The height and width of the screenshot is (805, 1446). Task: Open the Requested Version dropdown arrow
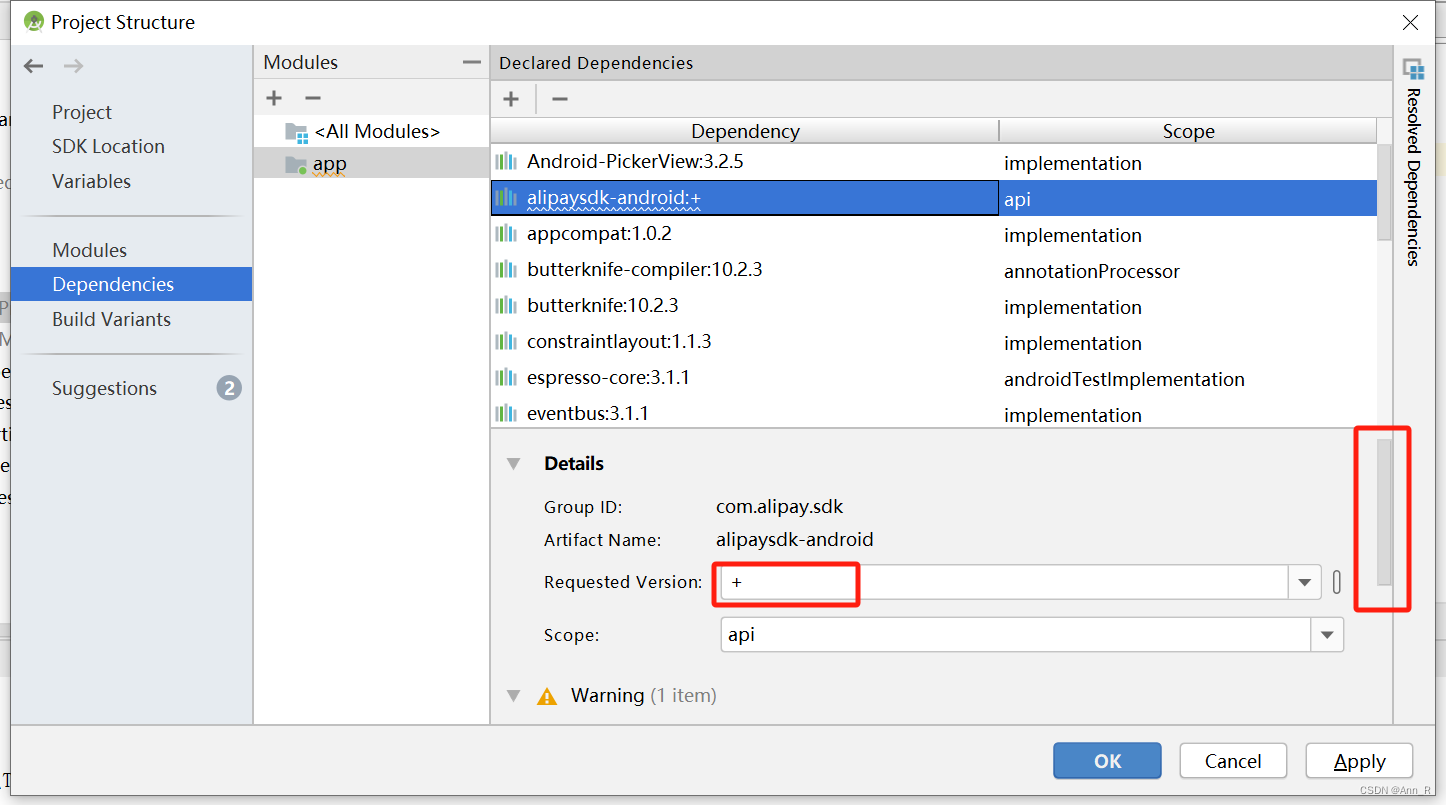1304,582
